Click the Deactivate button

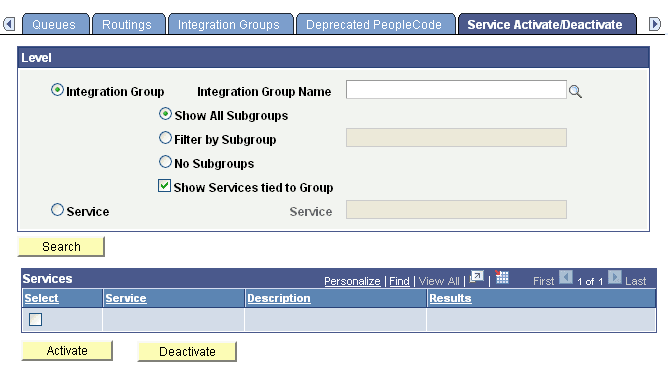187,351
